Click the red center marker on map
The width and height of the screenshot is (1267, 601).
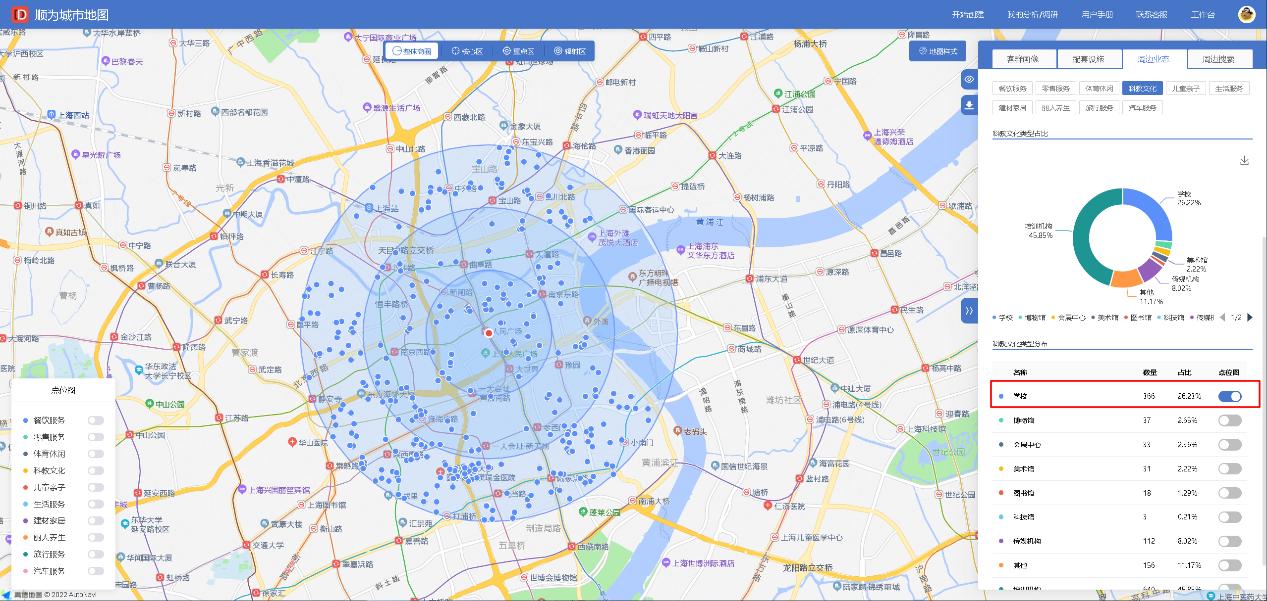pos(488,332)
